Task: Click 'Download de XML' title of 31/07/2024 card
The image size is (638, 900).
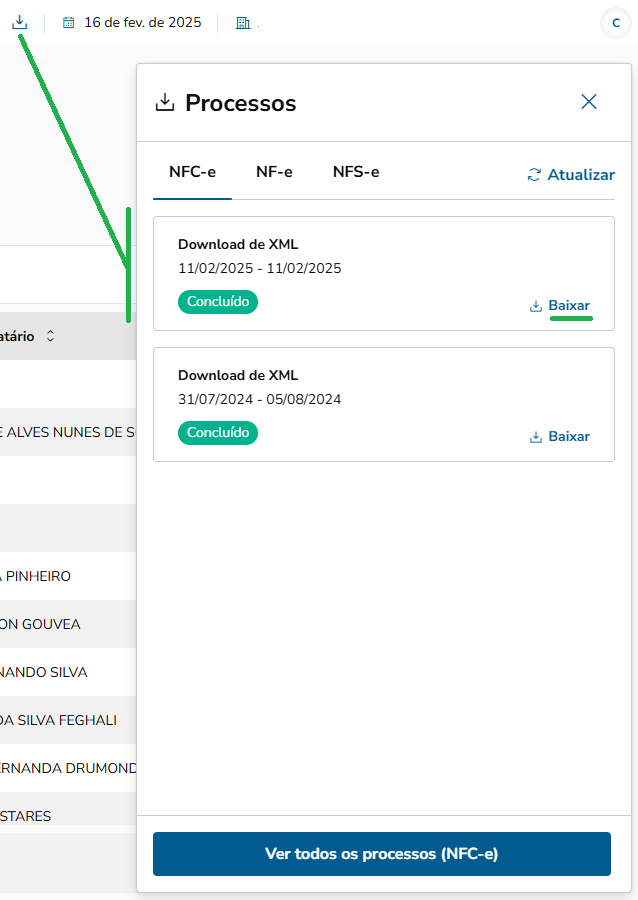Action: point(238,375)
